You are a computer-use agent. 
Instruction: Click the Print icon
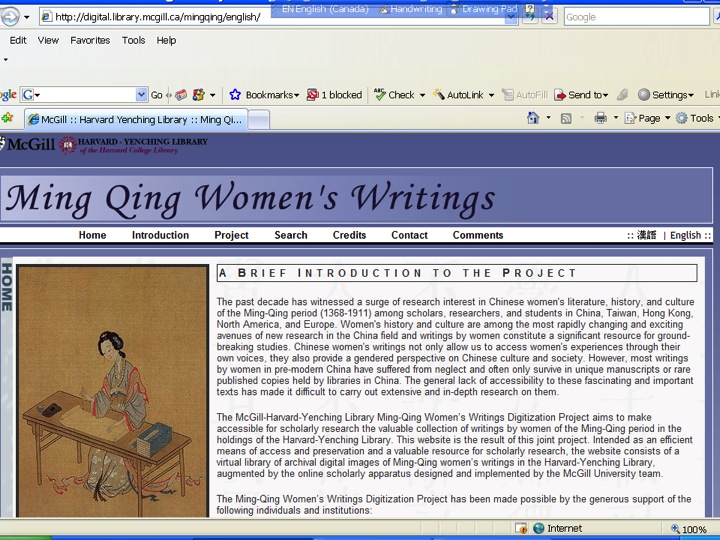click(601, 118)
